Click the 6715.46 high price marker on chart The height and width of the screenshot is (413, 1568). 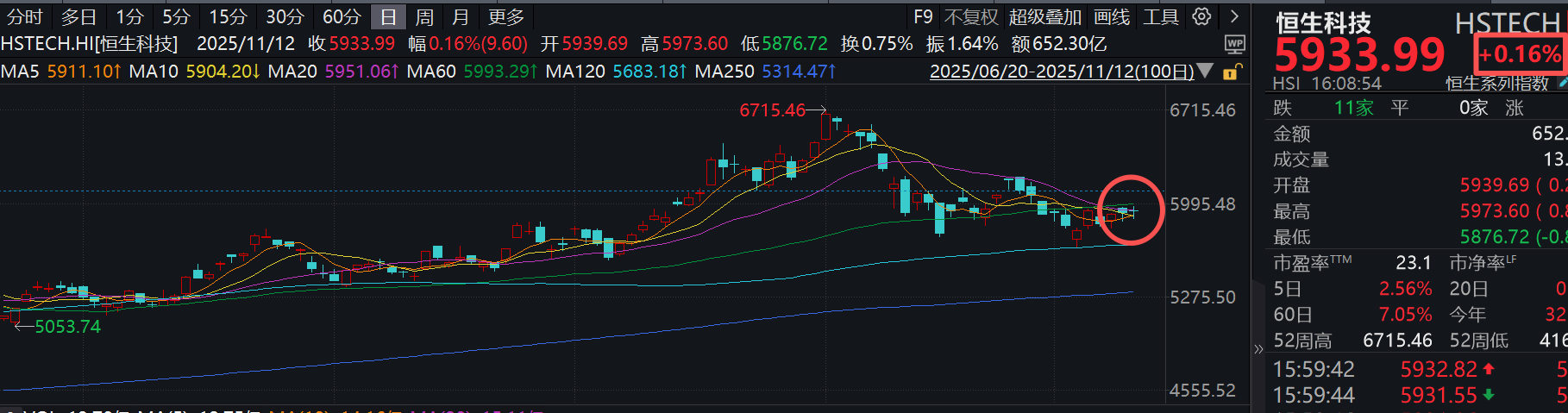pyautogui.click(x=772, y=110)
